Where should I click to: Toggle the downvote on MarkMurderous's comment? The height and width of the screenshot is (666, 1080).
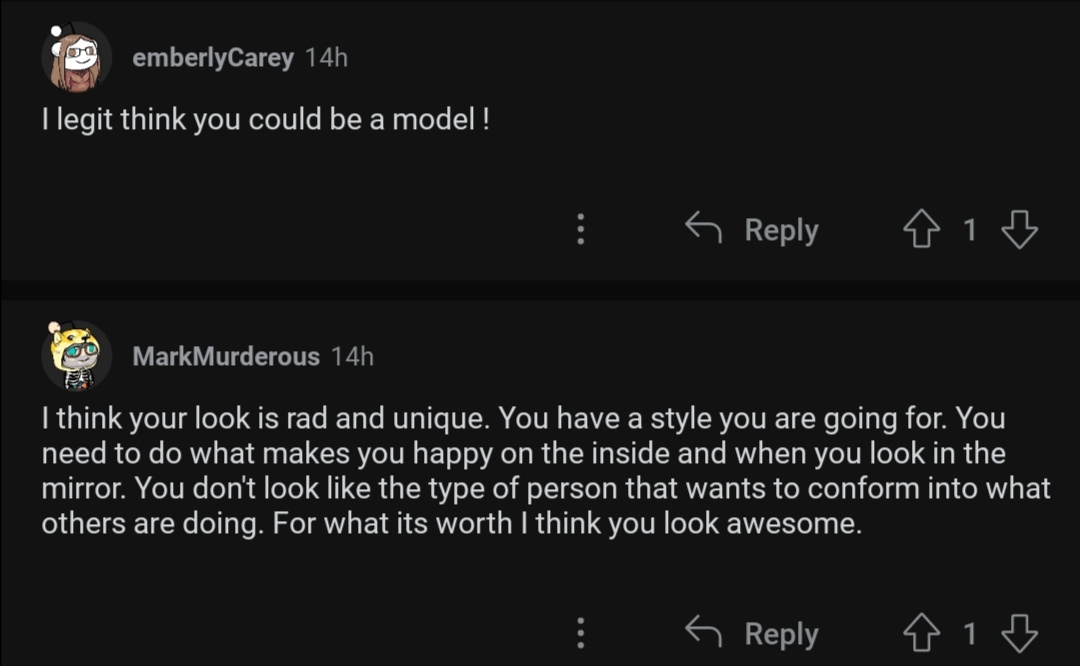point(1019,634)
